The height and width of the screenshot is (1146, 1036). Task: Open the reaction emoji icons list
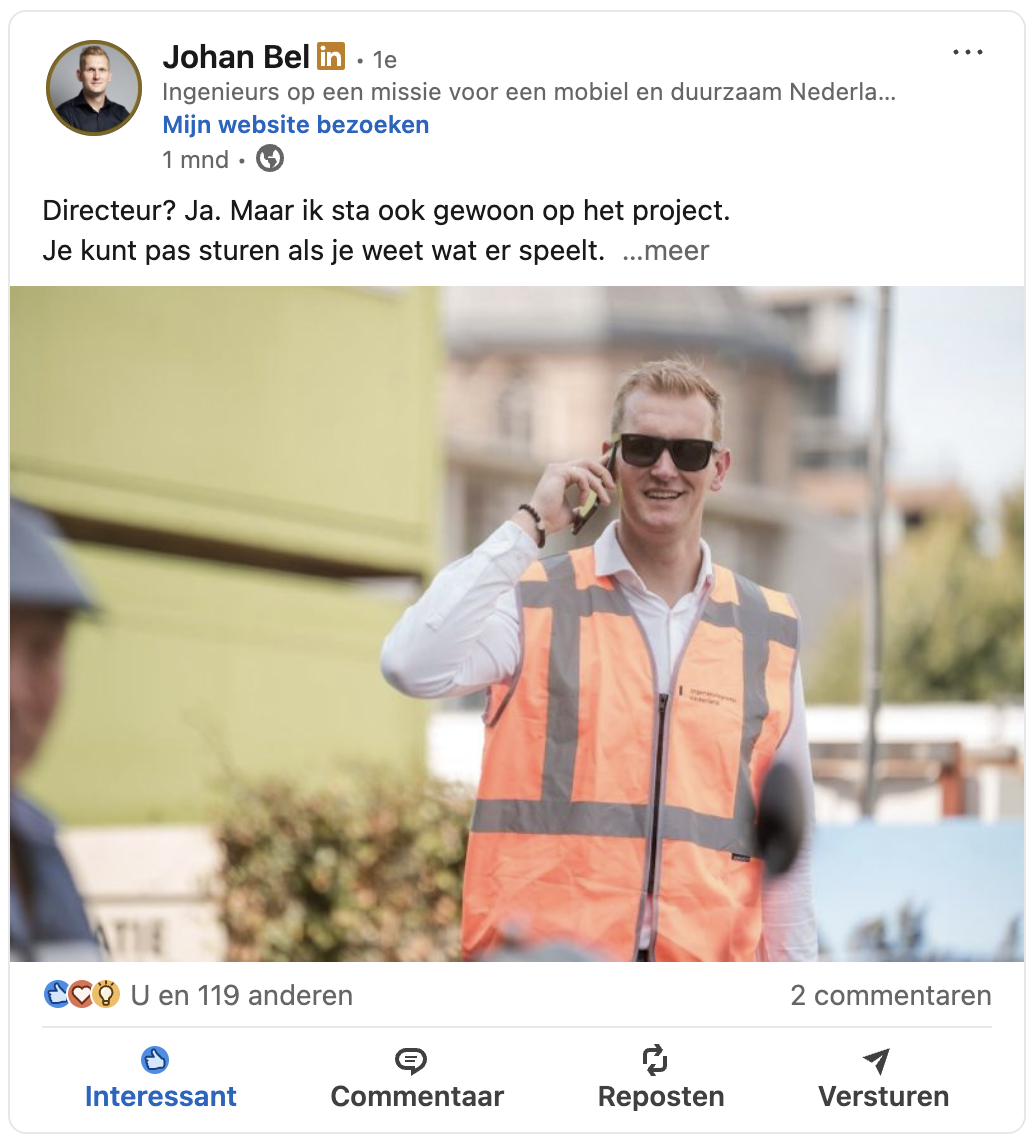[81, 995]
